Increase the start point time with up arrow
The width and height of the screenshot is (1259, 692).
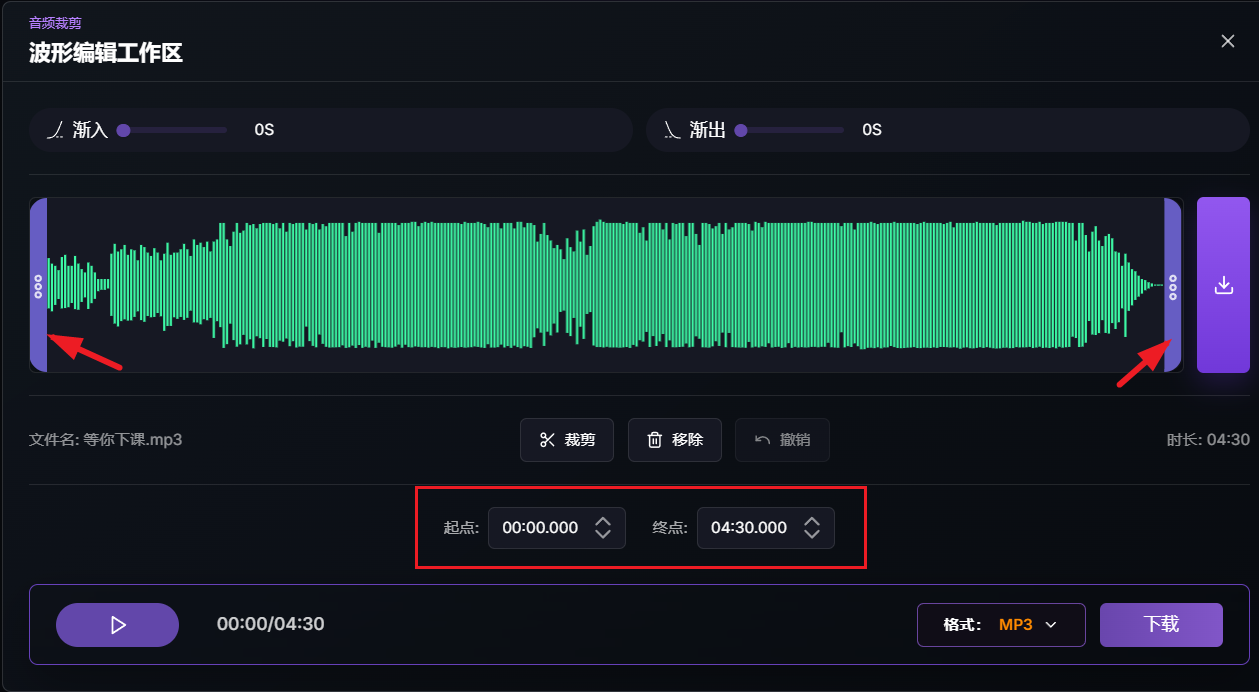coord(603,521)
